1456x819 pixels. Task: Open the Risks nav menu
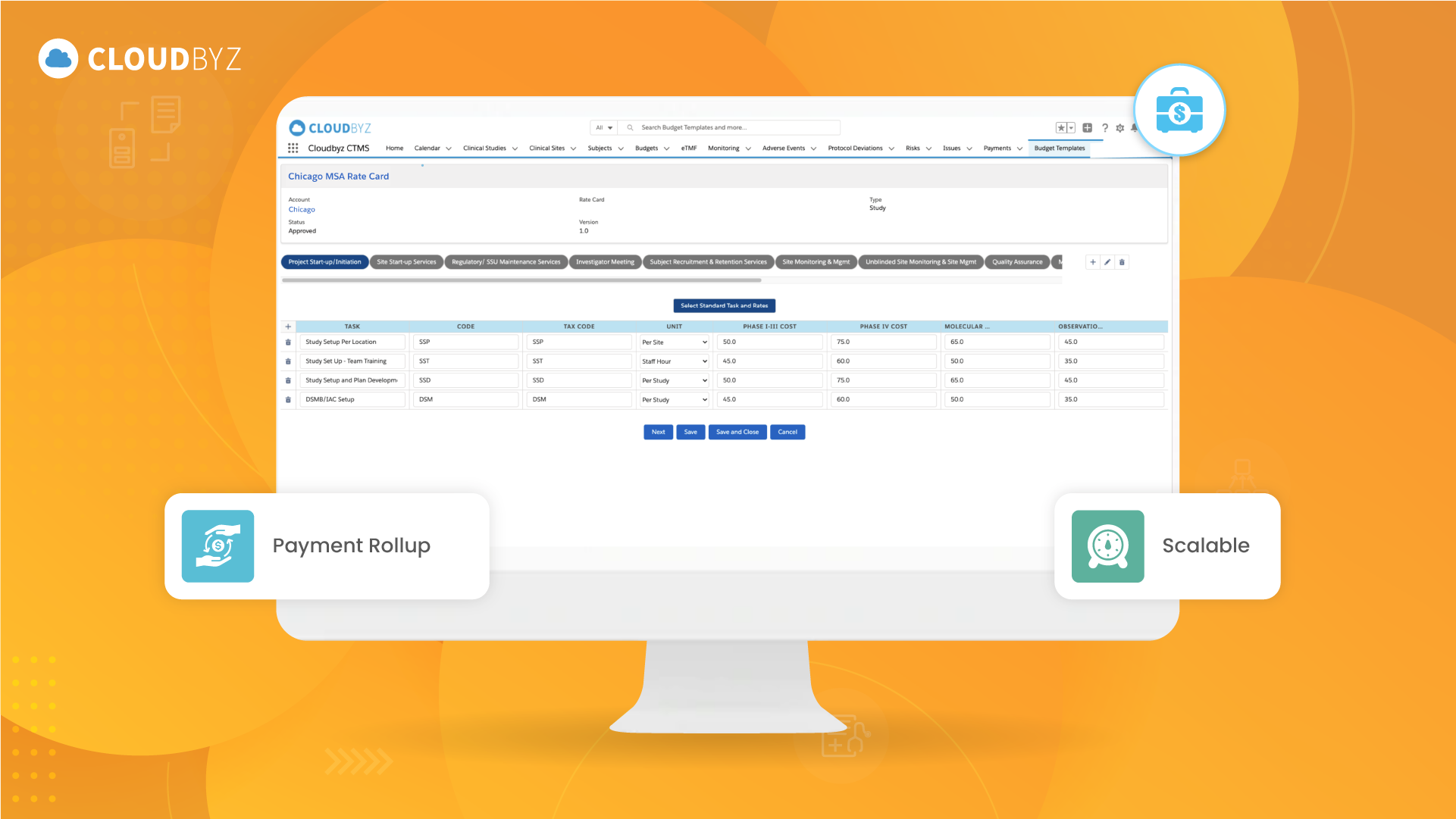pyautogui.click(x=919, y=148)
